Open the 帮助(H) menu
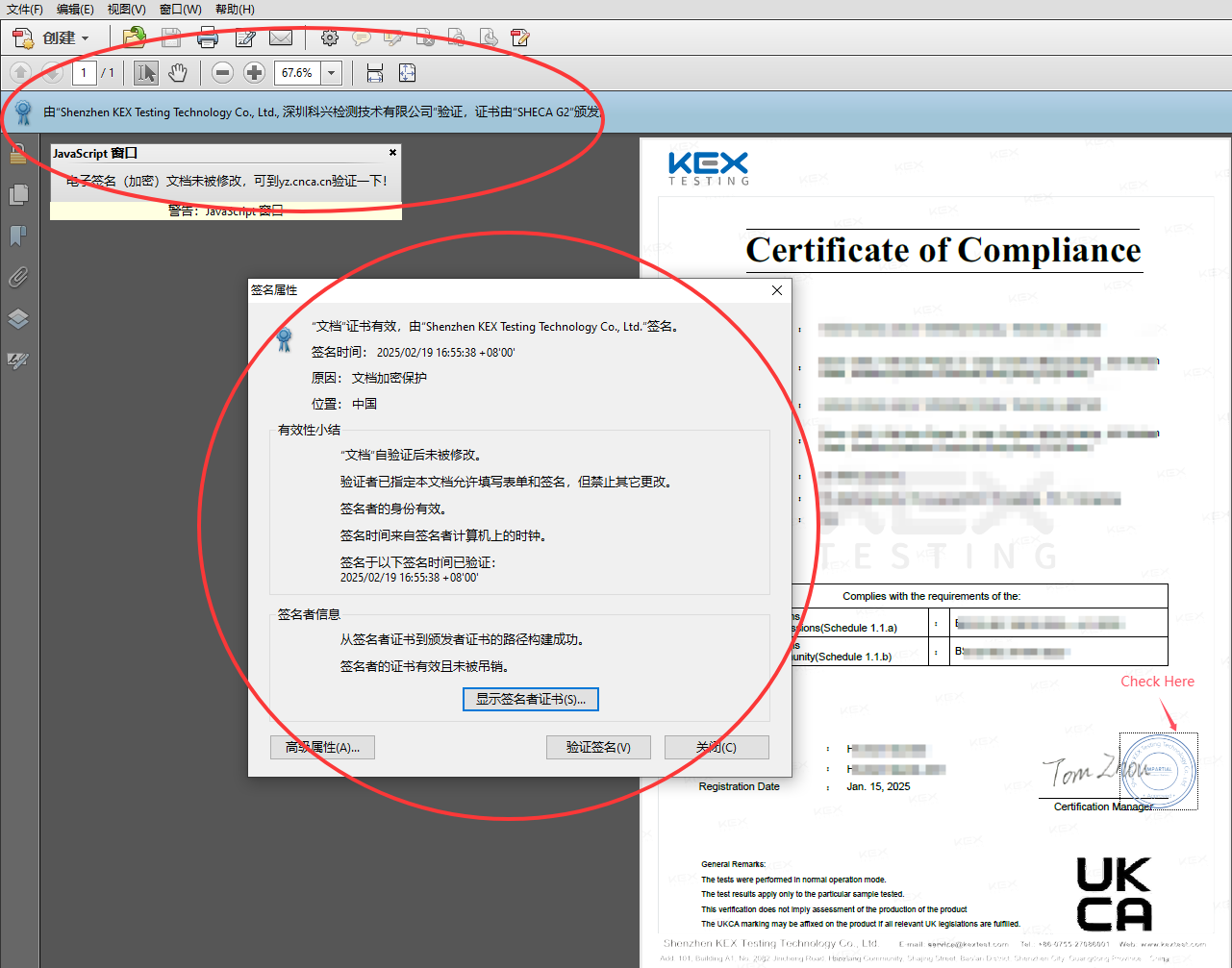Image resolution: width=1232 pixels, height=968 pixels. tap(235, 10)
